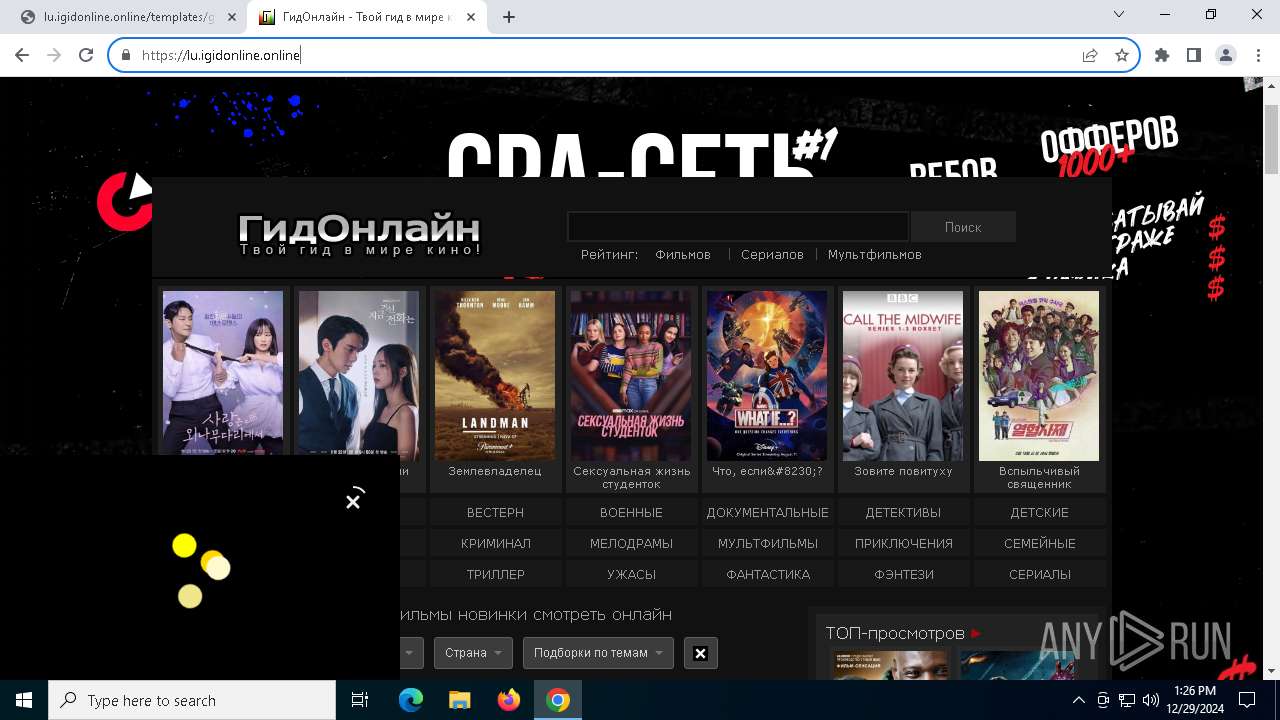Open File Explorer from the taskbar
This screenshot has height=720, width=1280.
point(460,700)
